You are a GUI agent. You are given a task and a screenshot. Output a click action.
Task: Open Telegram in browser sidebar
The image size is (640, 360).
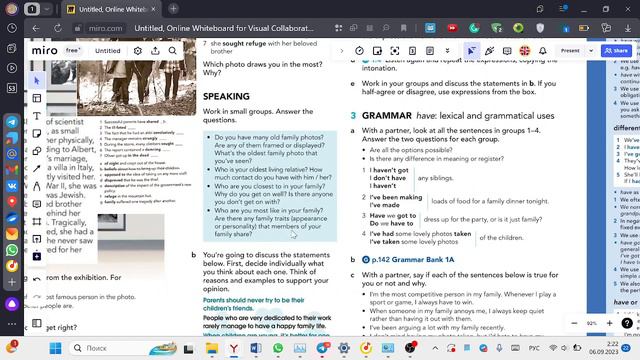pyautogui.click(x=12, y=122)
